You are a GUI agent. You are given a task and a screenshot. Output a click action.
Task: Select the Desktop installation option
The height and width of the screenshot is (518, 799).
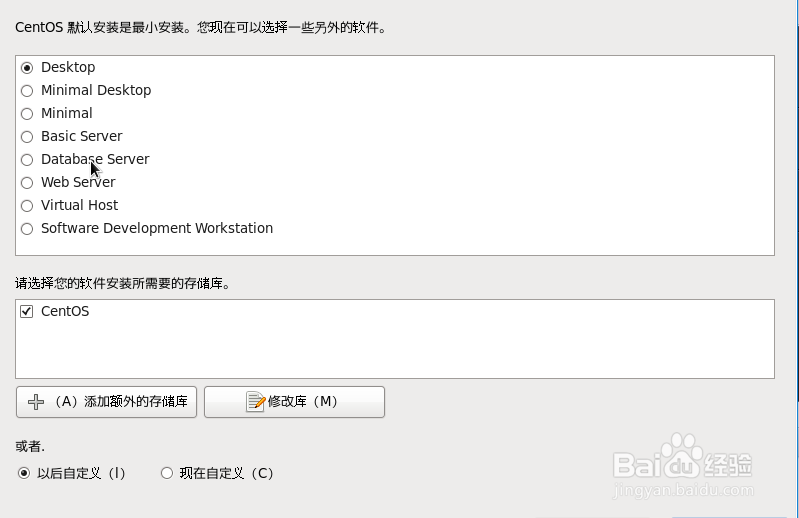coord(27,68)
